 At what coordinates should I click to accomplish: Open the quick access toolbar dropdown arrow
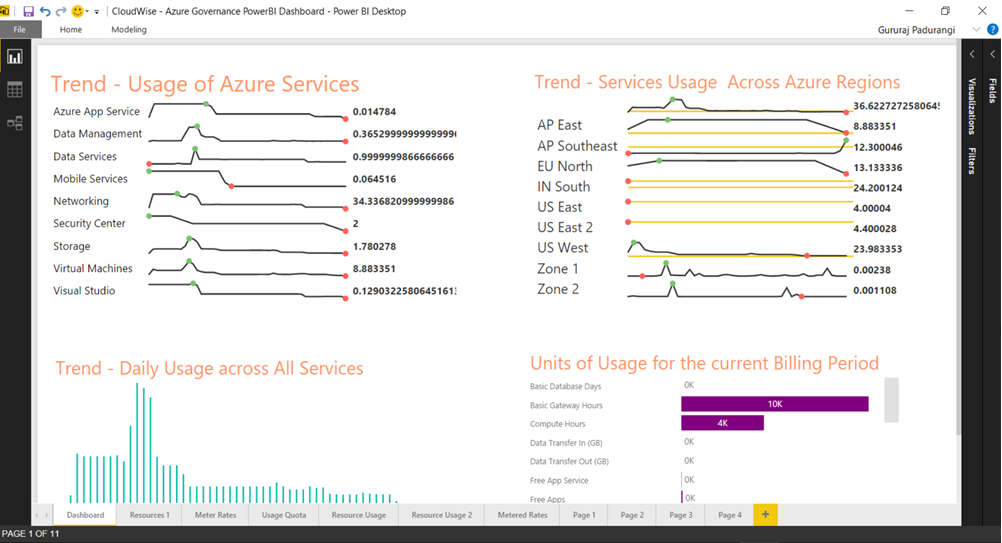[97, 11]
